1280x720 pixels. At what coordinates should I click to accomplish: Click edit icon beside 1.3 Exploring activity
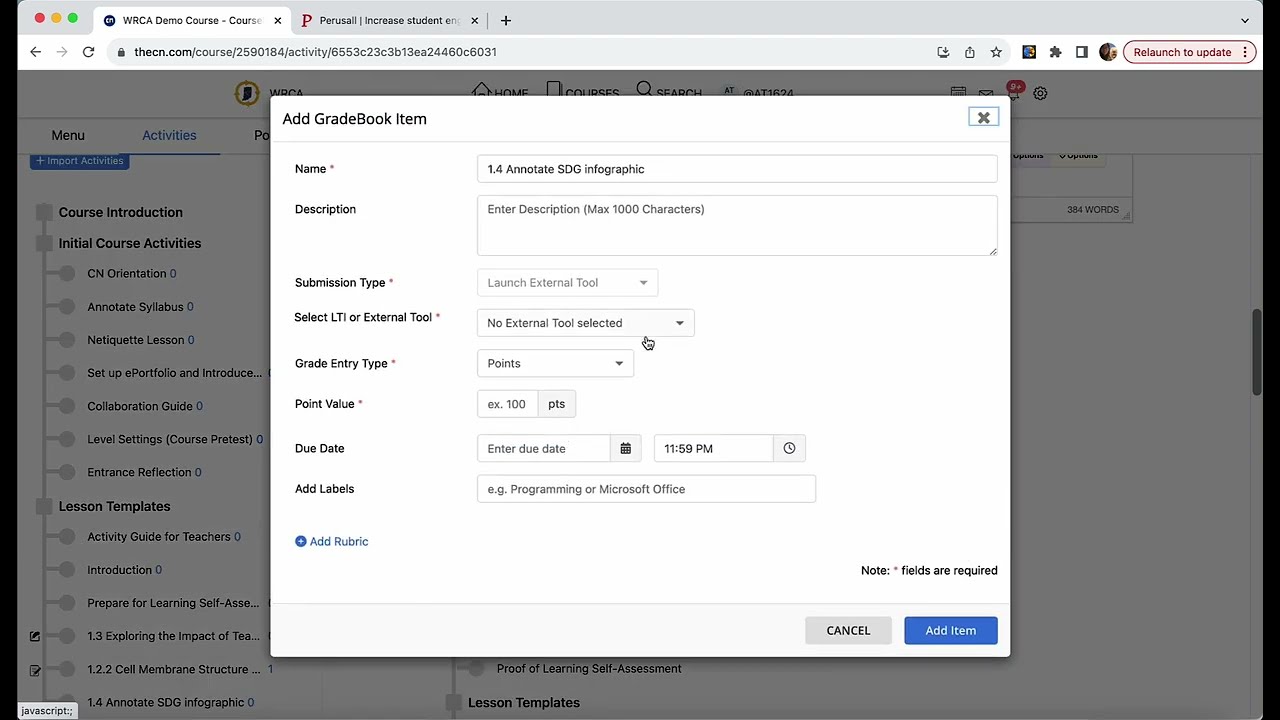(x=35, y=636)
